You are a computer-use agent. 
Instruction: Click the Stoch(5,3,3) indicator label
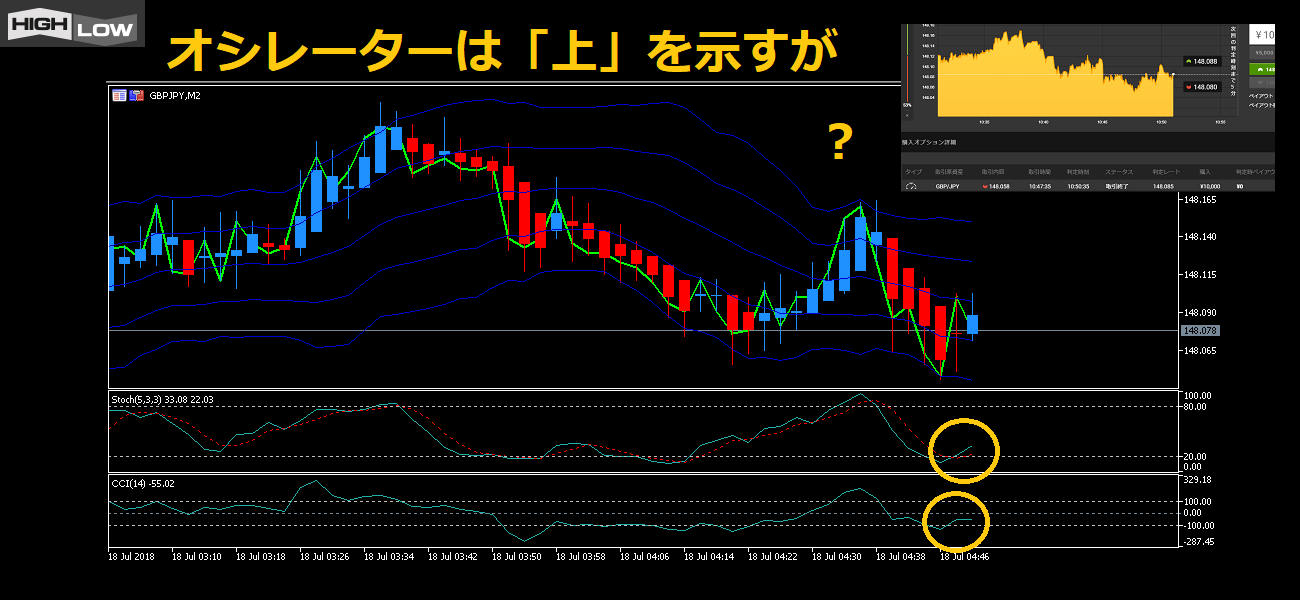click(x=160, y=399)
